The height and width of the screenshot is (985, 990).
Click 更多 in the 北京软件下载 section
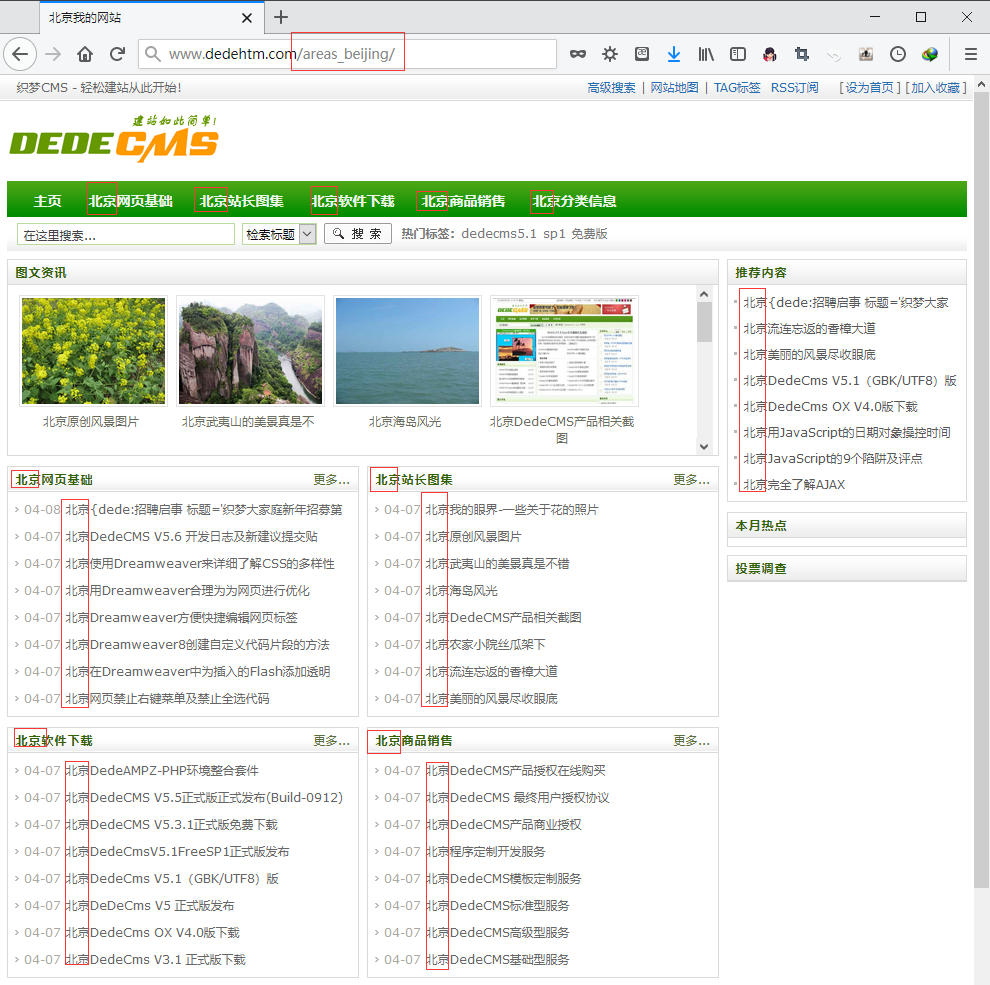point(331,741)
